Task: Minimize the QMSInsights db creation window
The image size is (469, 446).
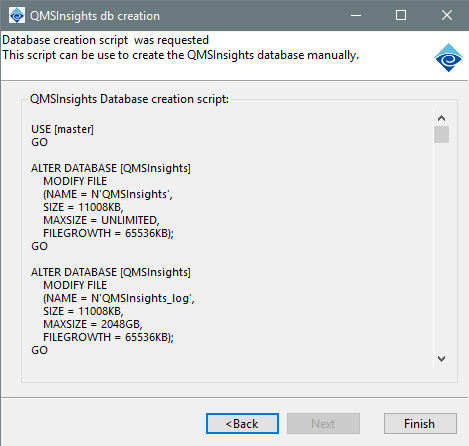Action: point(356,15)
